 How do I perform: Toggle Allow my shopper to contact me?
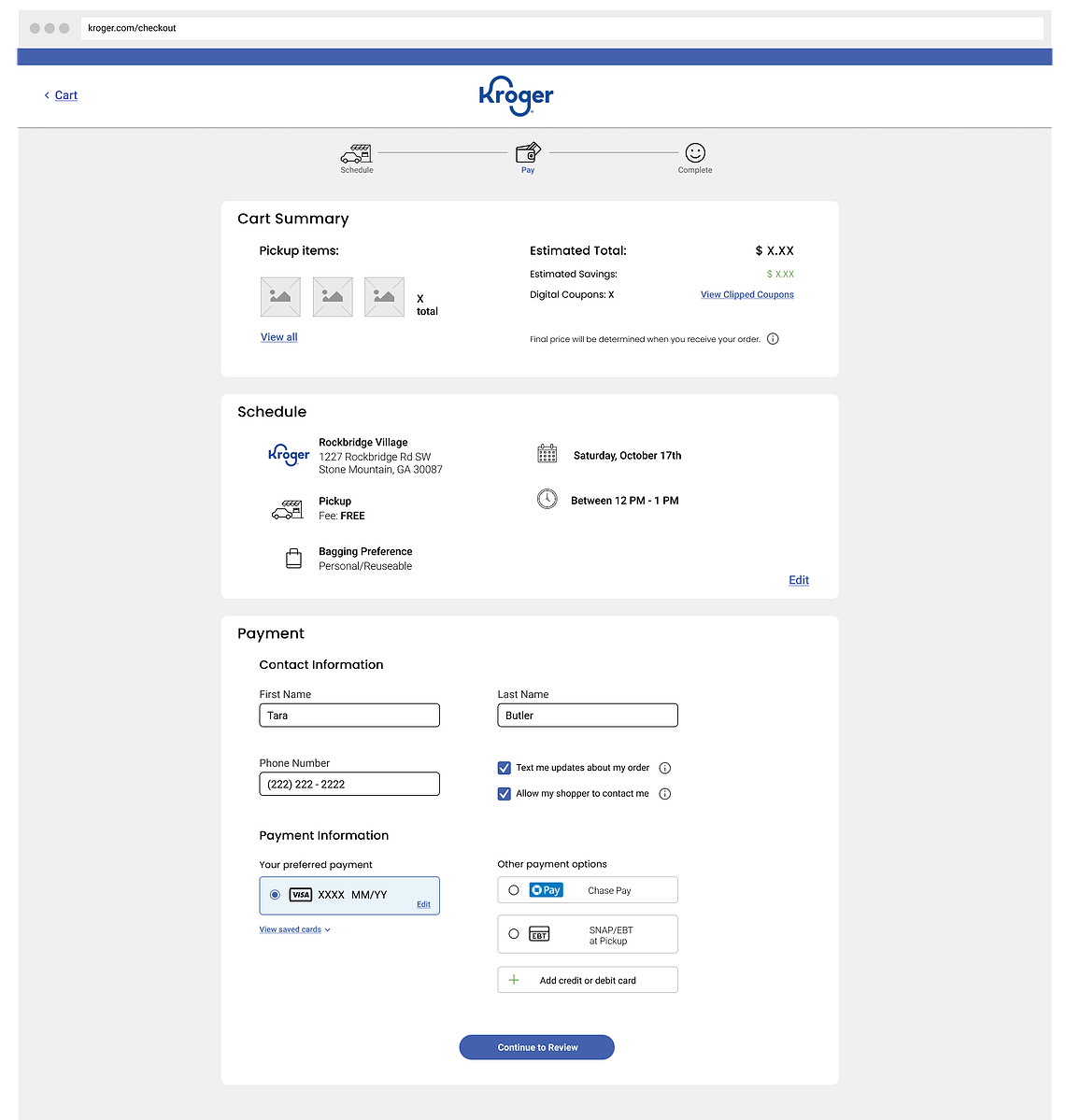[x=505, y=794]
